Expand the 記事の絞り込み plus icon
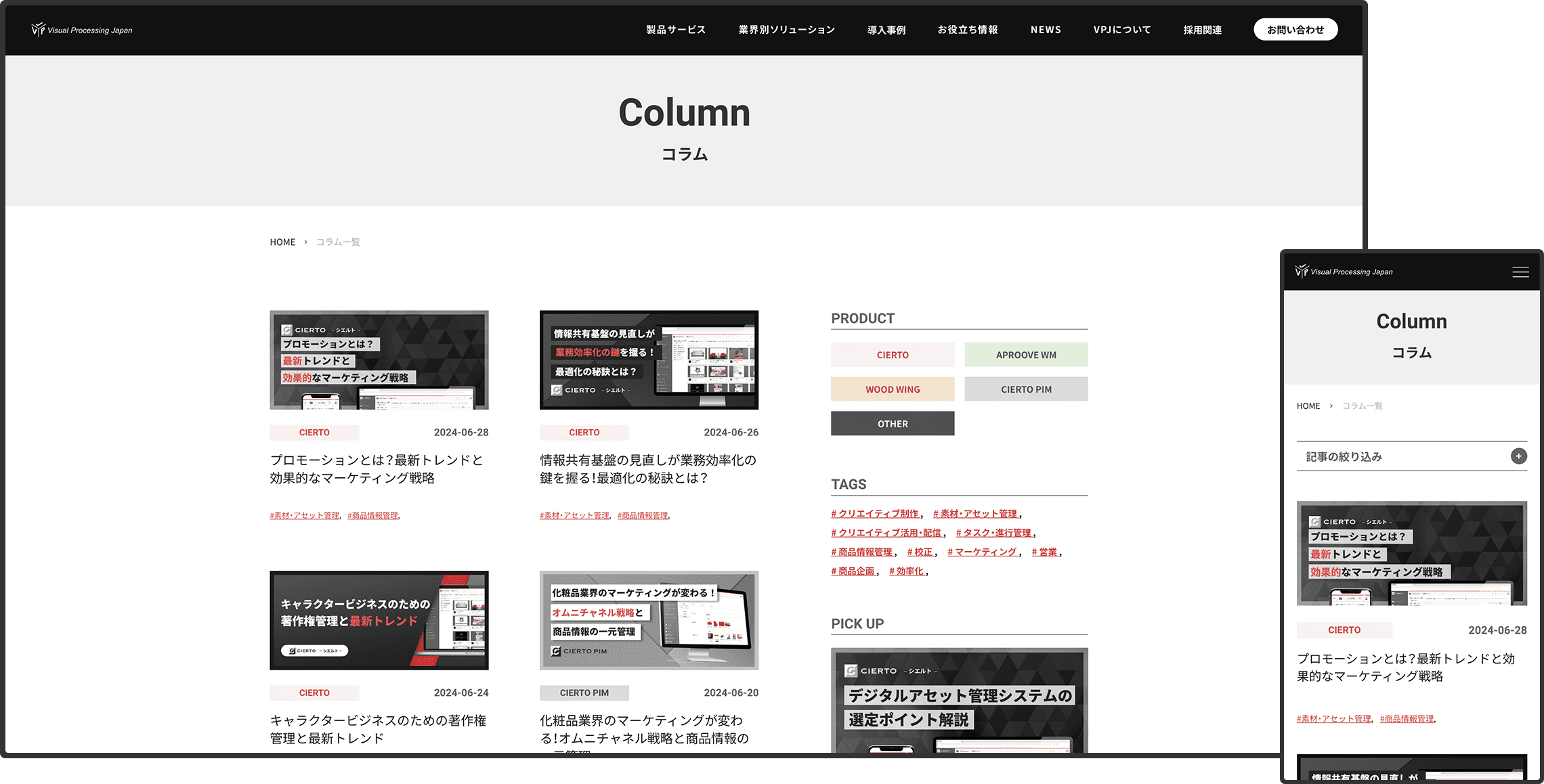The image size is (1544, 784). click(1518, 456)
